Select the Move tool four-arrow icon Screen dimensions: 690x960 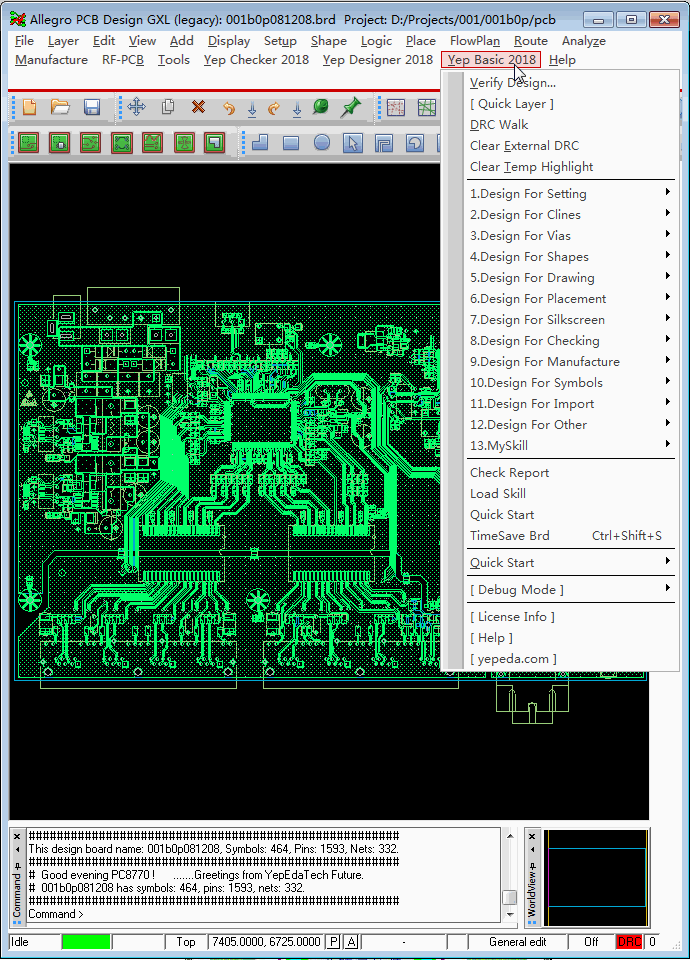(x=137, y=107)
